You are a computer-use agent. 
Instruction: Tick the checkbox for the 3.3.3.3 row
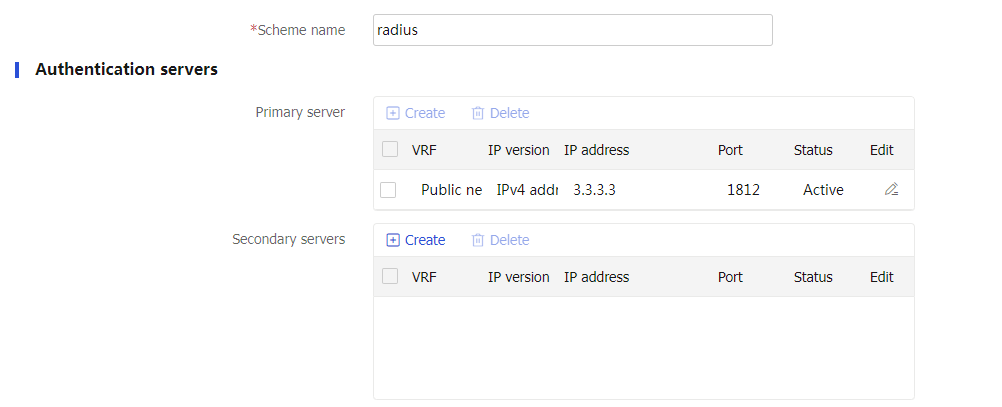point(388,190)
